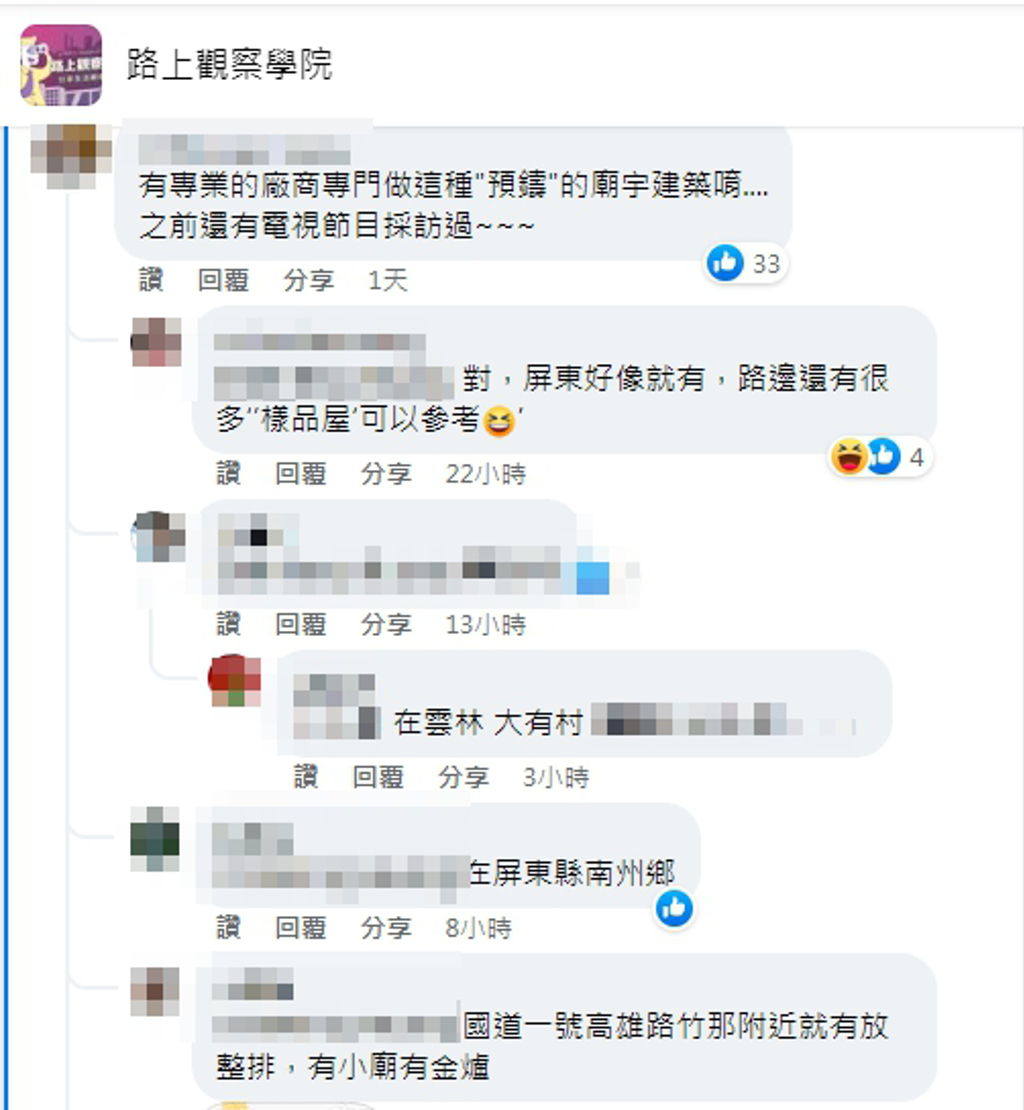Reply to the comment posted 1天 ago
Viewport: 1024px width, 1110px height.
click(223, 280)
